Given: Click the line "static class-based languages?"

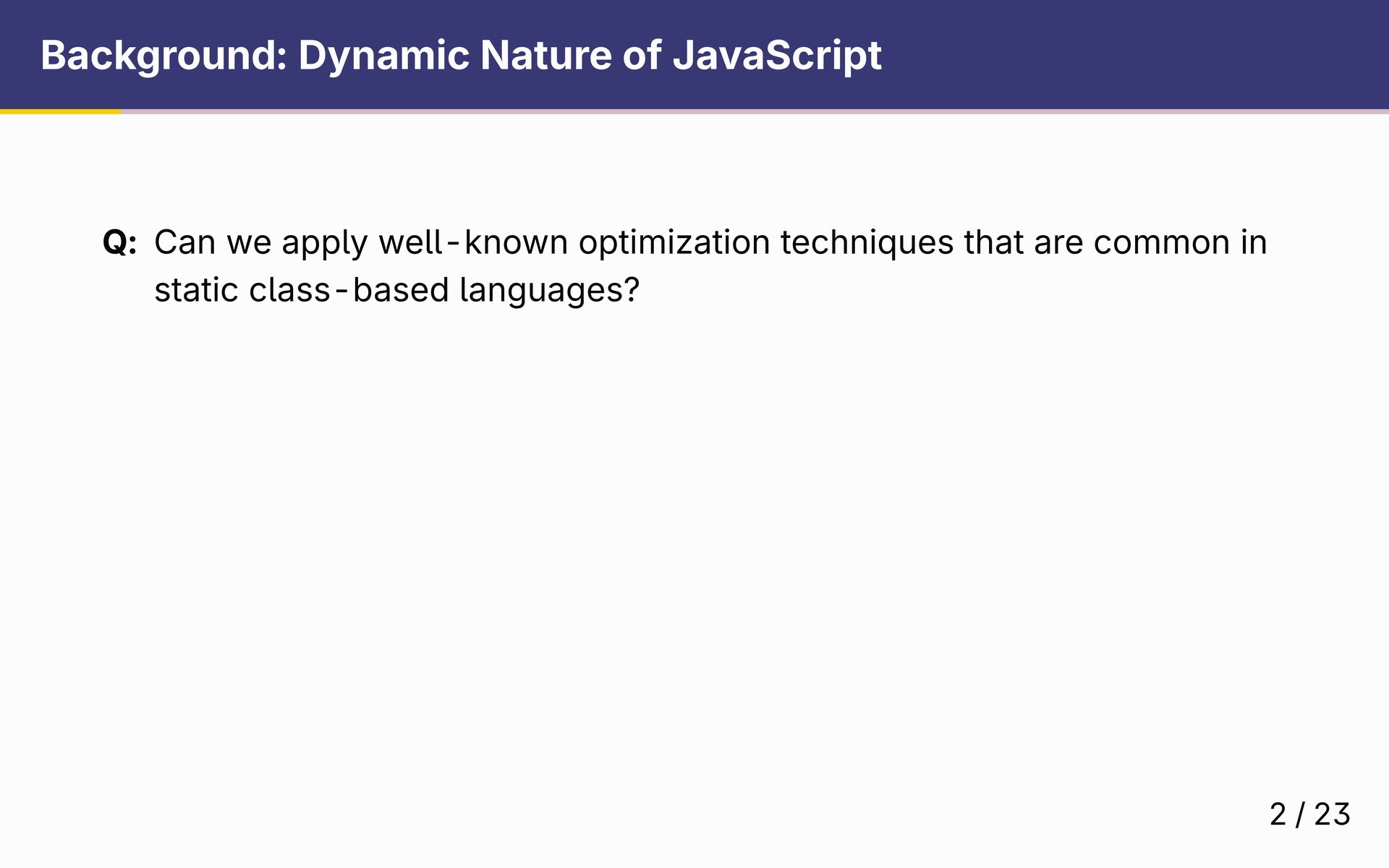Looking at the screenshot, I should click(x=397, y=291).
